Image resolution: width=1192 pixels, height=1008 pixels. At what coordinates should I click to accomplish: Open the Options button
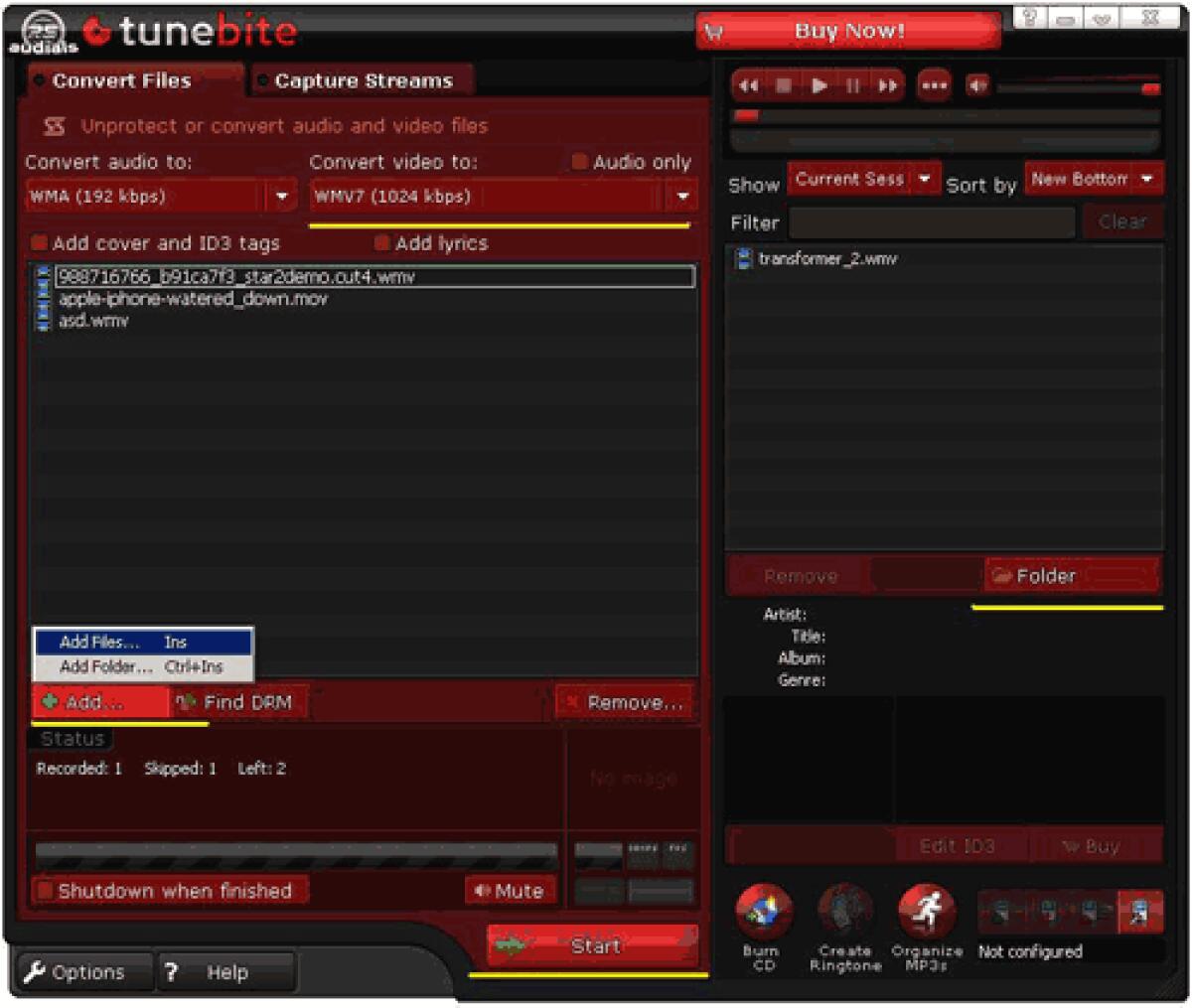83,972
